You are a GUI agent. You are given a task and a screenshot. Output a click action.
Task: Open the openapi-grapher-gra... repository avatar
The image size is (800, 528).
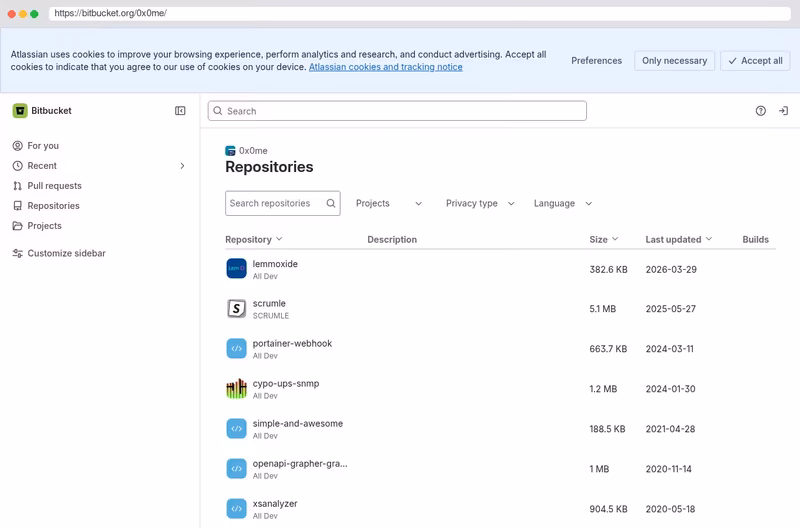click(x=236, y=469)
